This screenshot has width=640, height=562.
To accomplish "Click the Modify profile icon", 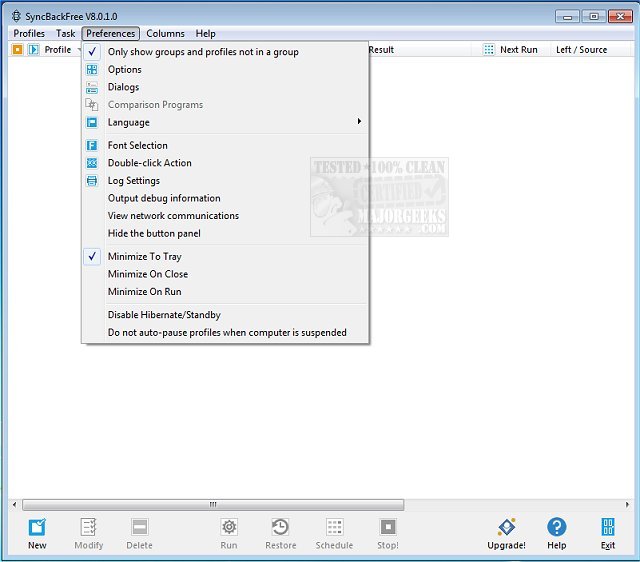I will [x=89, y=527].
